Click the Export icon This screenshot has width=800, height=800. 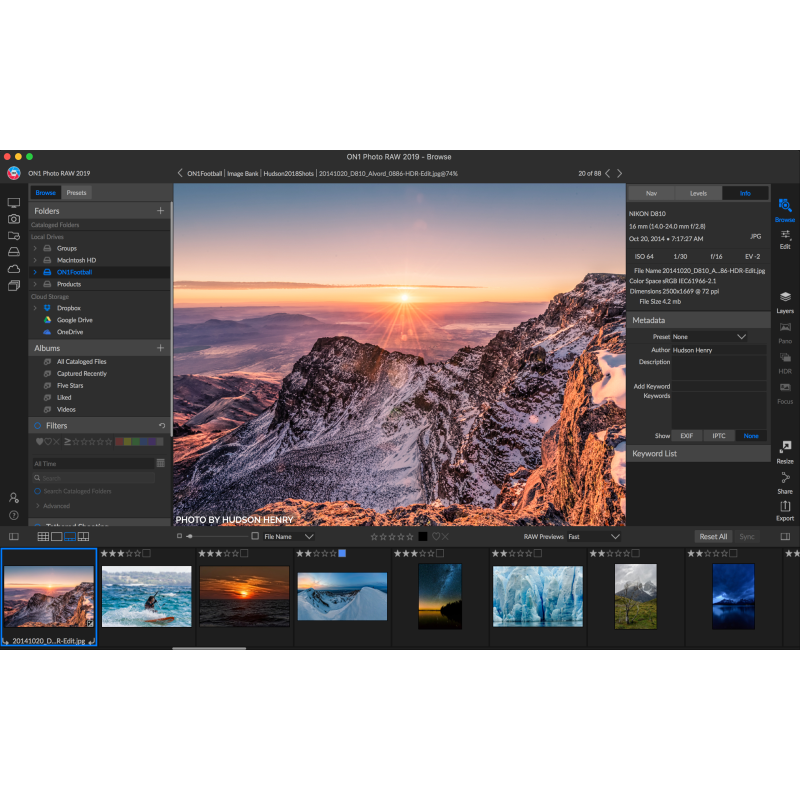(x=785, y=508)
